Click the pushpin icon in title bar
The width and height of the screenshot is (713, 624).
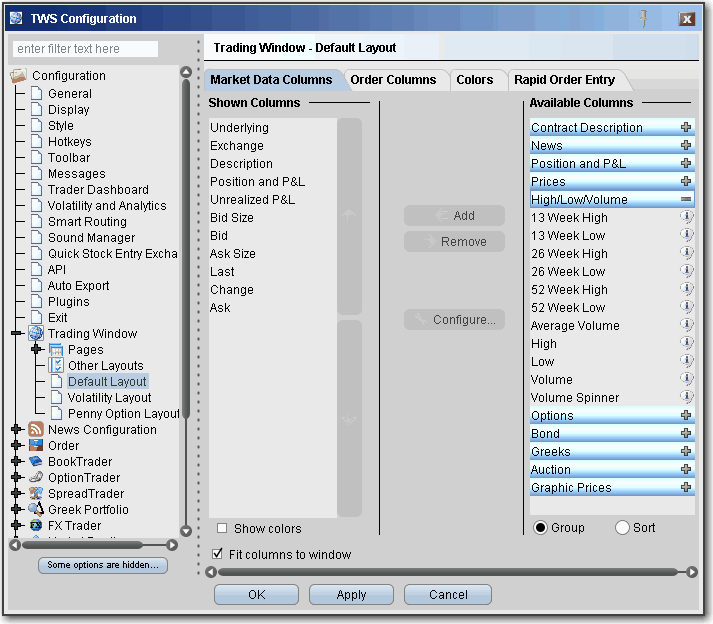point(643,19)
